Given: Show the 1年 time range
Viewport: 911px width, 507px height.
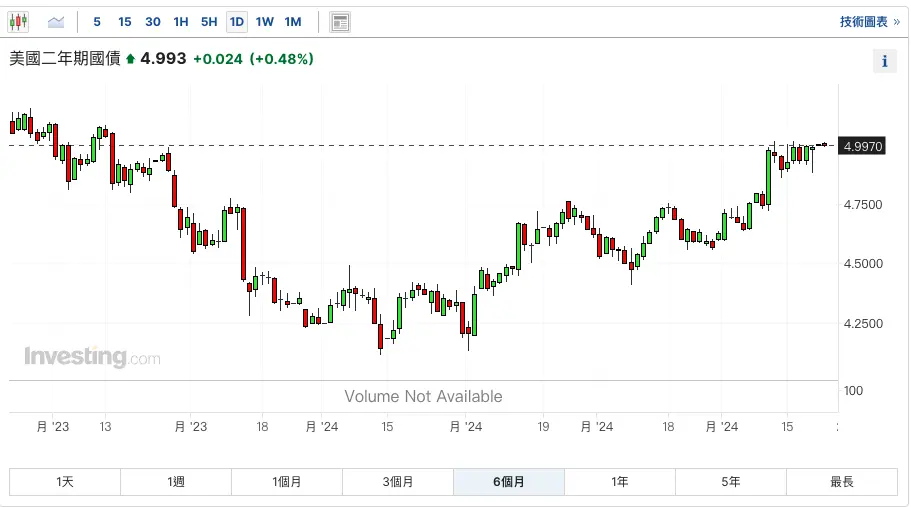Looking at the screenshot, I should tap(620, 482).
